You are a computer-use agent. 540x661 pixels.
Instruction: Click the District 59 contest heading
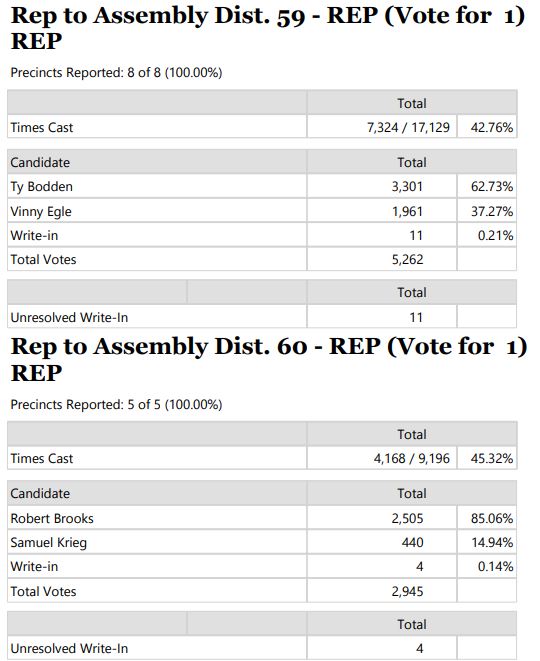268,28
